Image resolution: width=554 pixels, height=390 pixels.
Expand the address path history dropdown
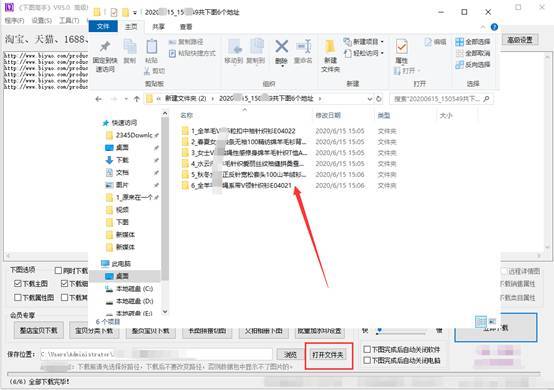[x=370, y=99]
